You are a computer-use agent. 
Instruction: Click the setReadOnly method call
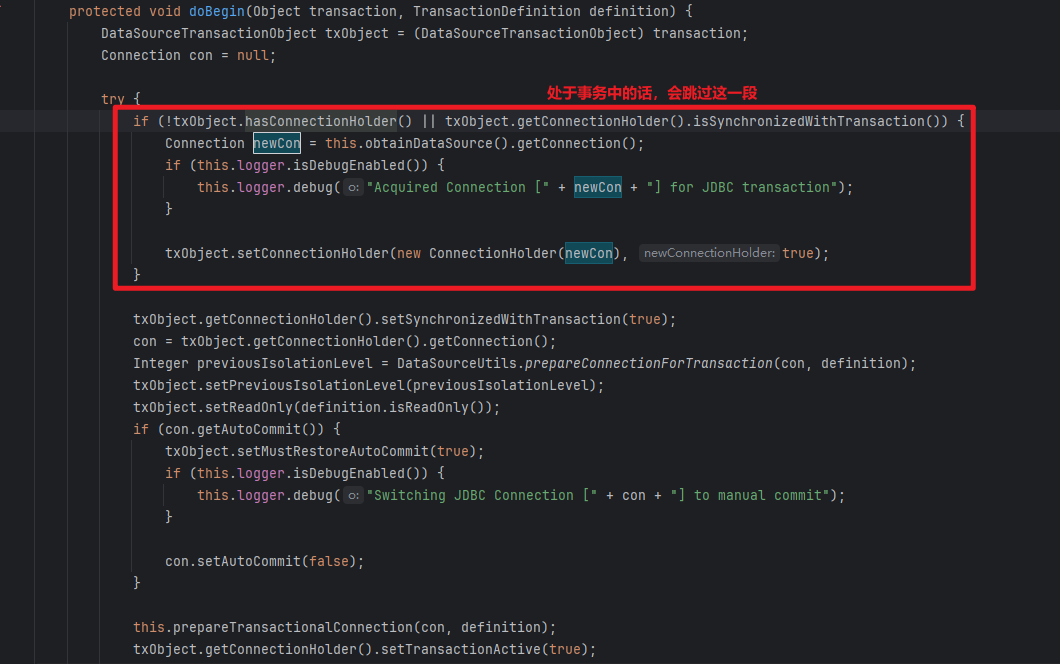pyautogui.click(x=249, y=408)
